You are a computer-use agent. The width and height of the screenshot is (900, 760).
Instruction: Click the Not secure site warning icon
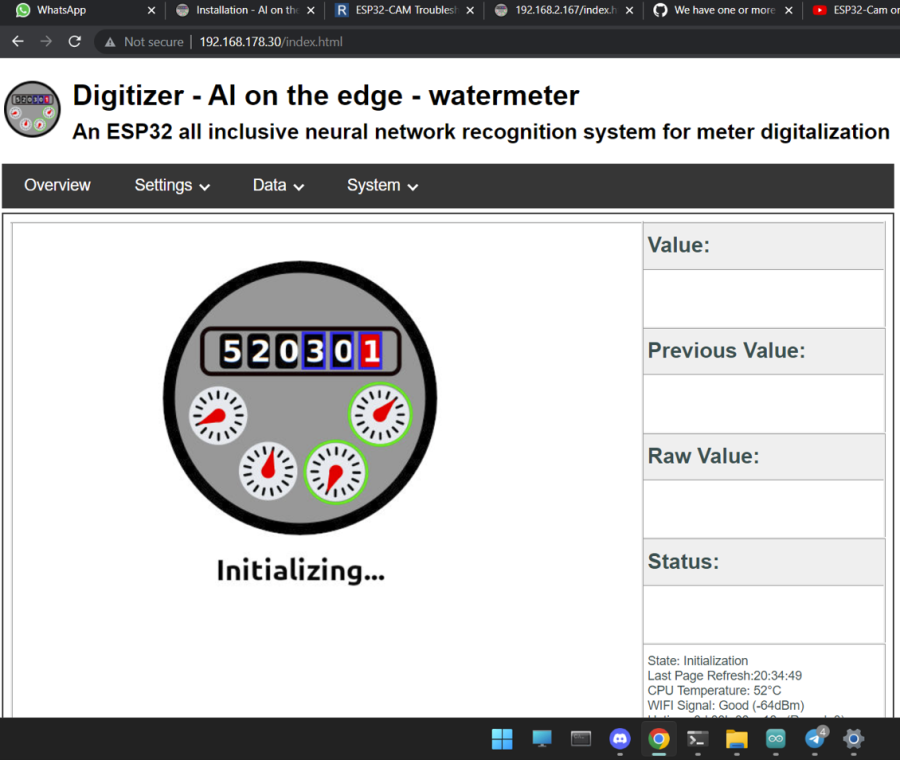pos(110,42)
